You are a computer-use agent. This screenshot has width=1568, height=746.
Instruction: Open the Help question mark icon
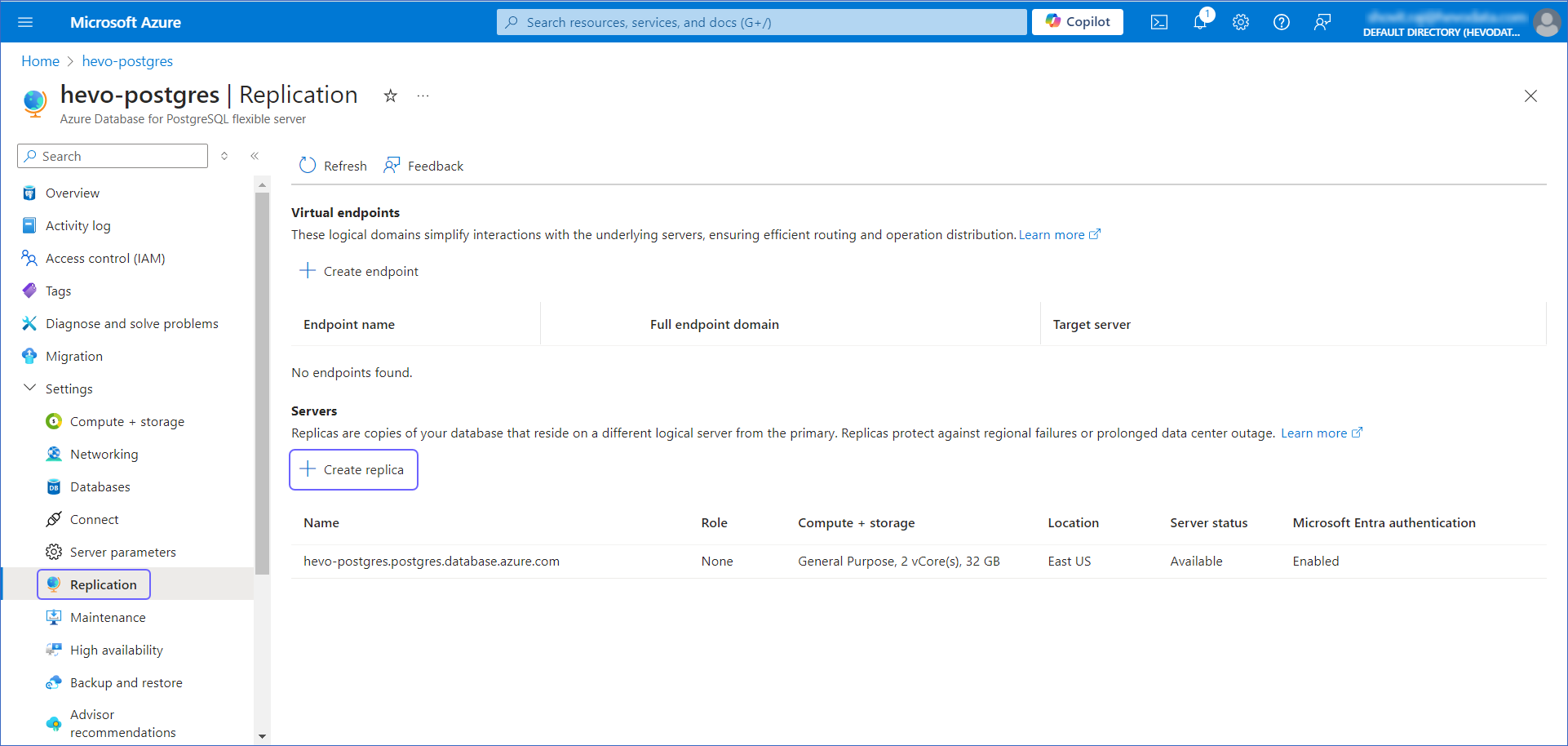[x=1282, y=22]
